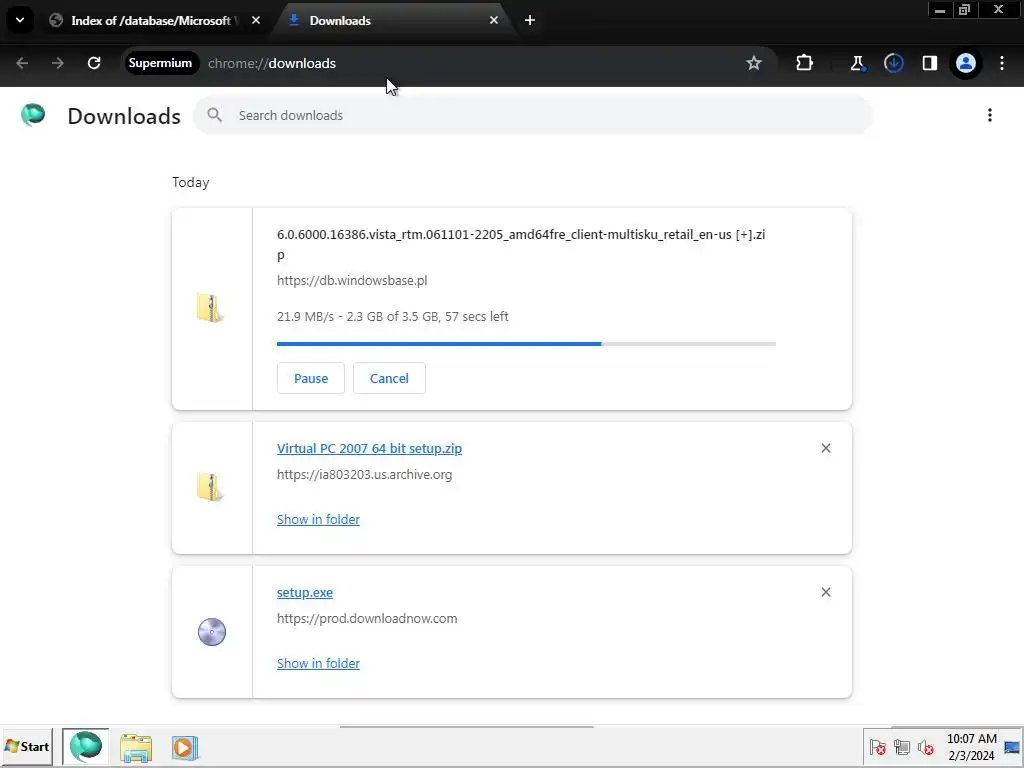This screenshot has width=1024, height=768.
Task: Open the setup.exe download
Action: tap(304, 592)
